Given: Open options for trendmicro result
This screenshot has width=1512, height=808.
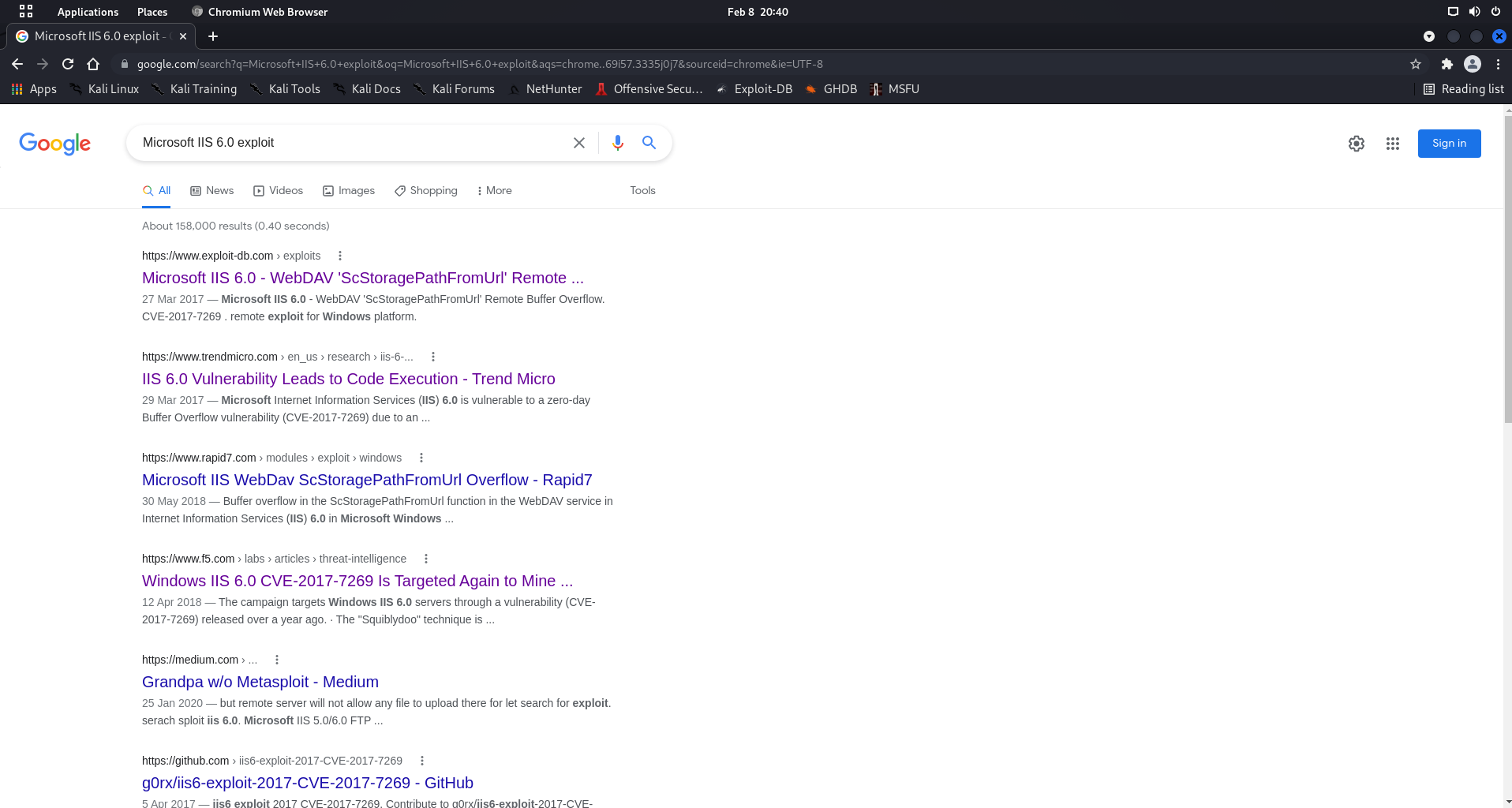Looking at the screenshot, I should [433, 357].
